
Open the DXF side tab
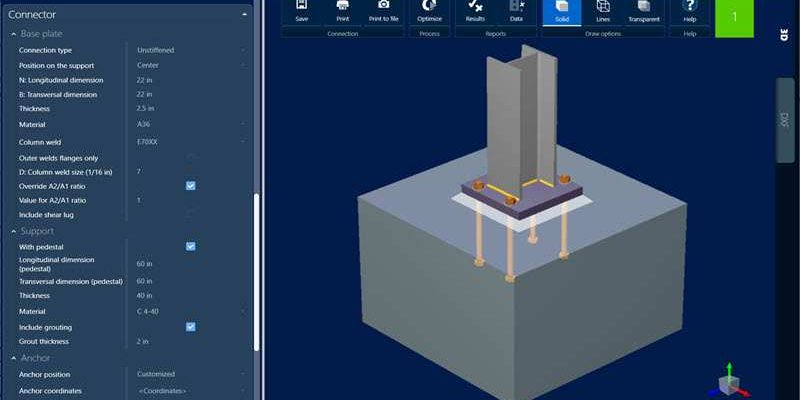[785, 119]
